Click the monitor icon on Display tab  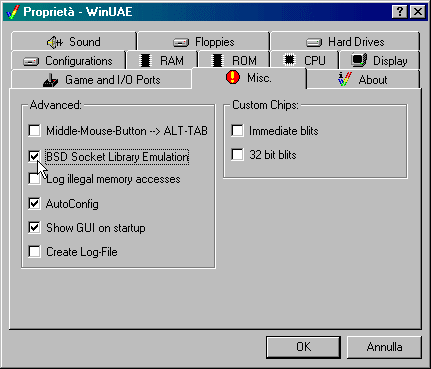coord(359,60)
